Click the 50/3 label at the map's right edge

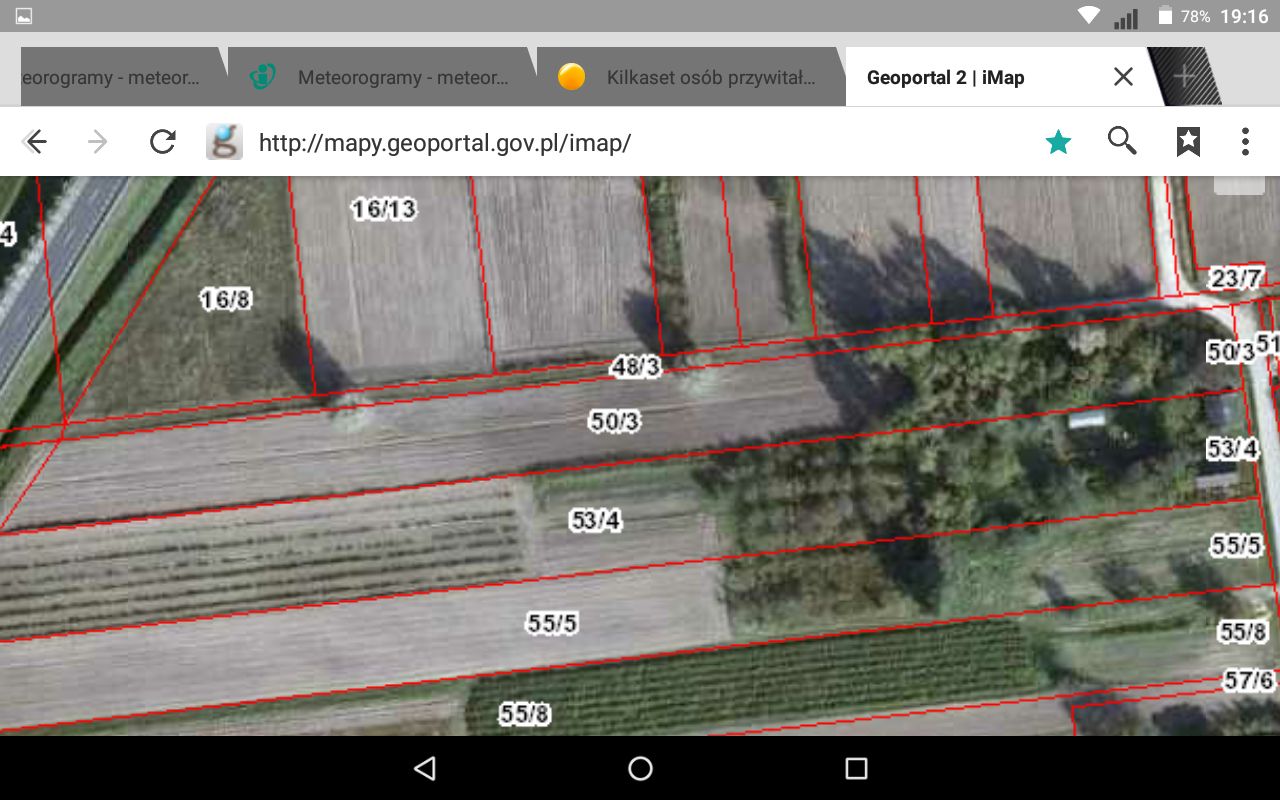coord(1231,351)
